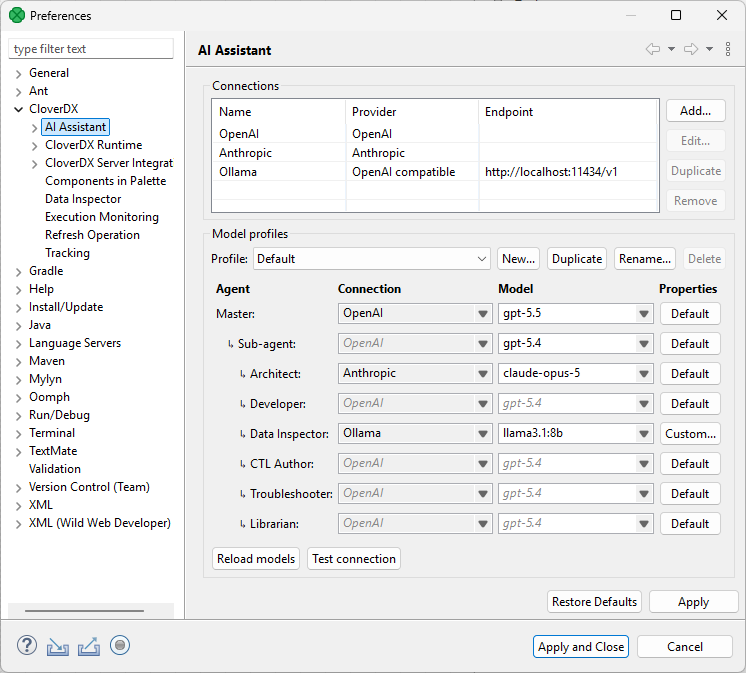Select the Java preferences category
This screenshot has width=746, height=673.
pyautogui.click(x=39, y=325)
